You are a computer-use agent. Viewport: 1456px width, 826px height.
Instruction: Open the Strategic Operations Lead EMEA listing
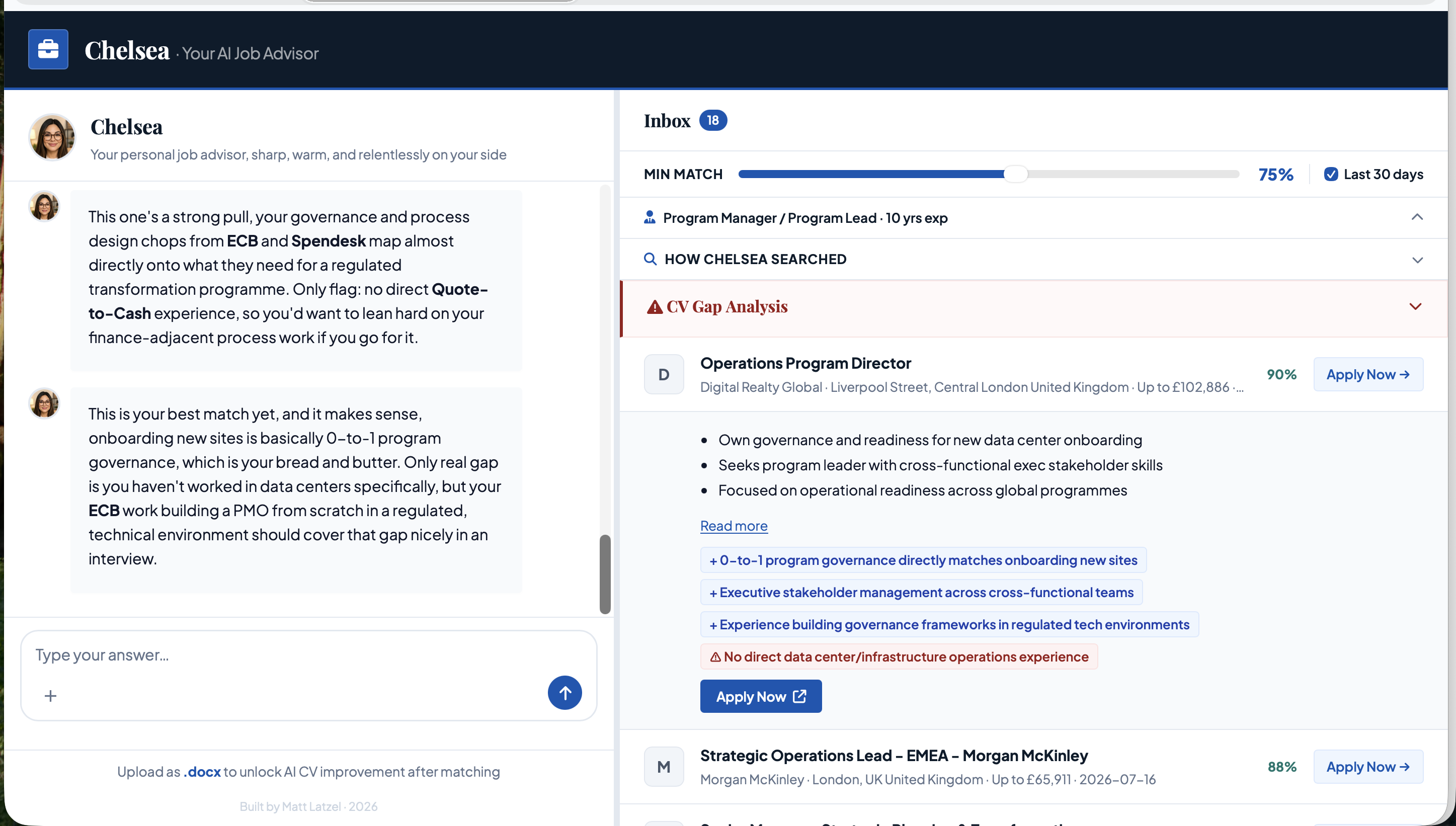894,756
